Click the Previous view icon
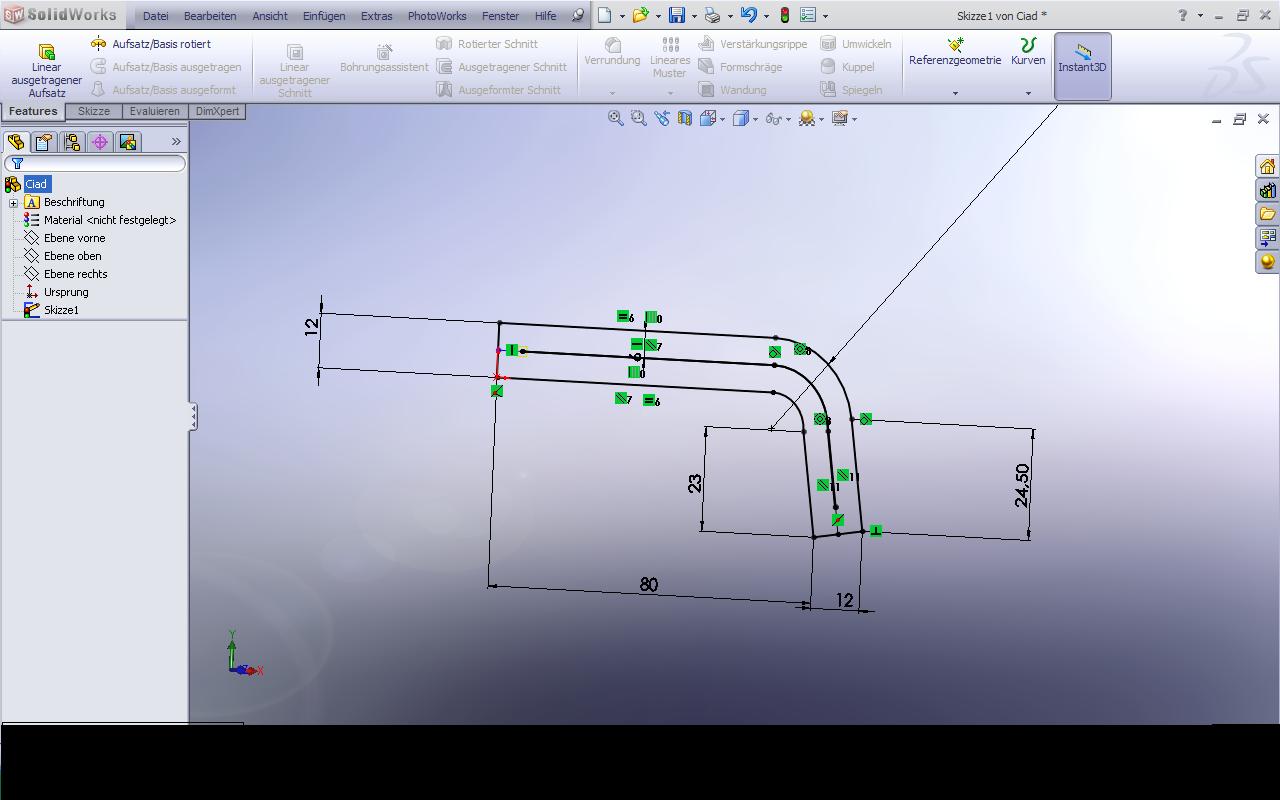The image size is (1280, 800). (x=661, y=118)
